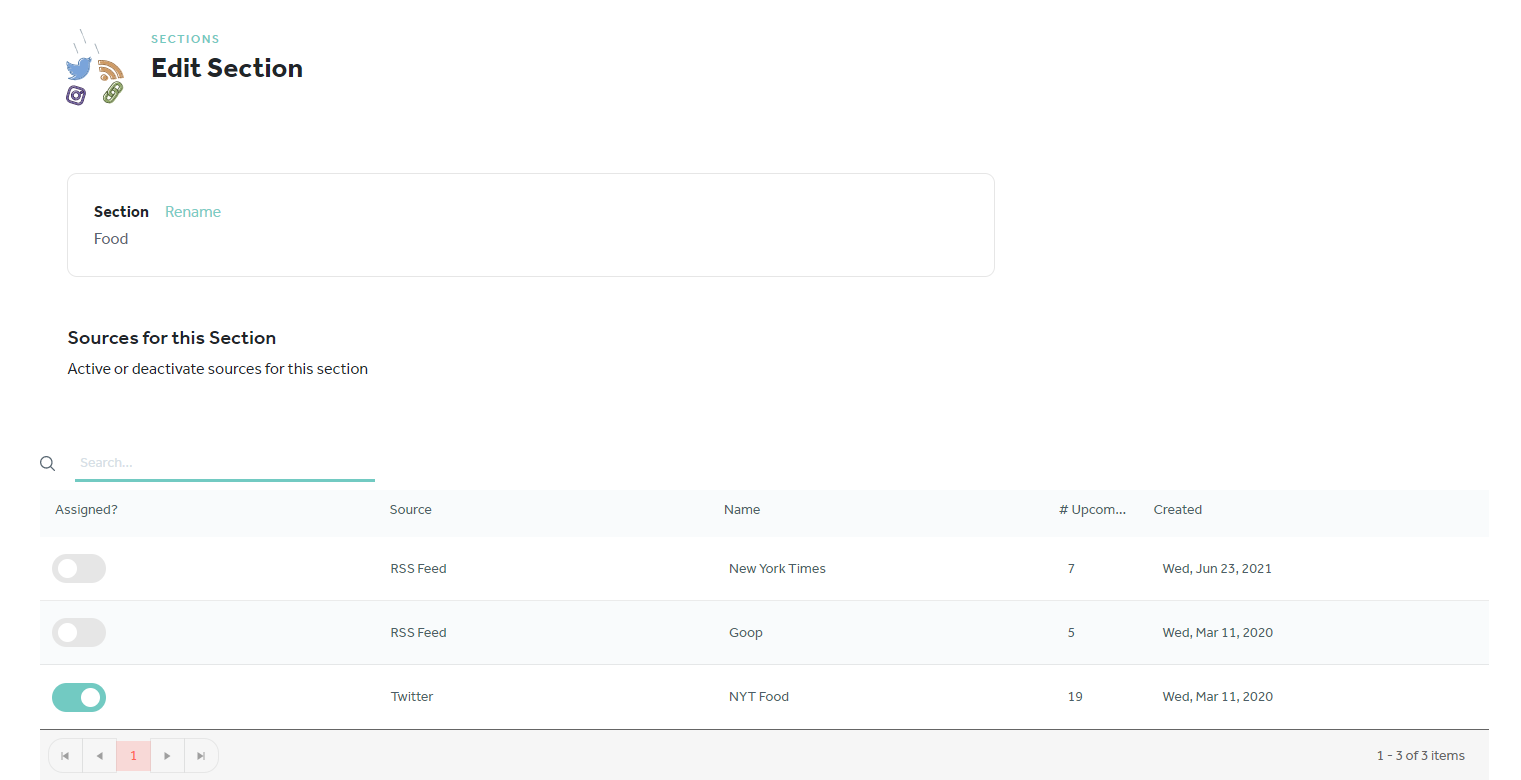Sort by # Upcoming column header

pyautogui.click(x=1092, y=510)
